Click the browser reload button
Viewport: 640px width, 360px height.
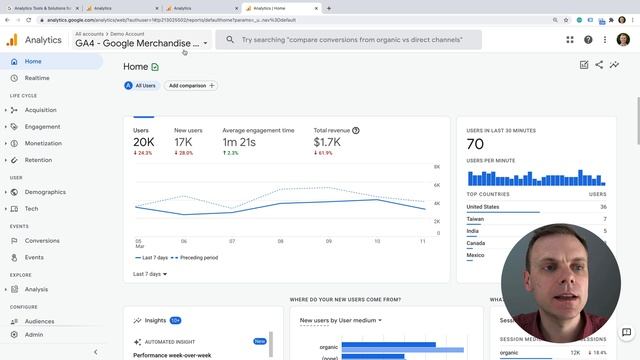pyautogui.click(x=28, y=20)
